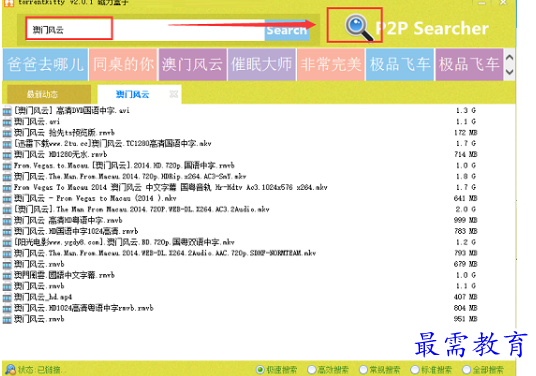Click the file icon of 高清HD粤语中字.rmvb
536x376 pixels.
[x=7, y=220]
